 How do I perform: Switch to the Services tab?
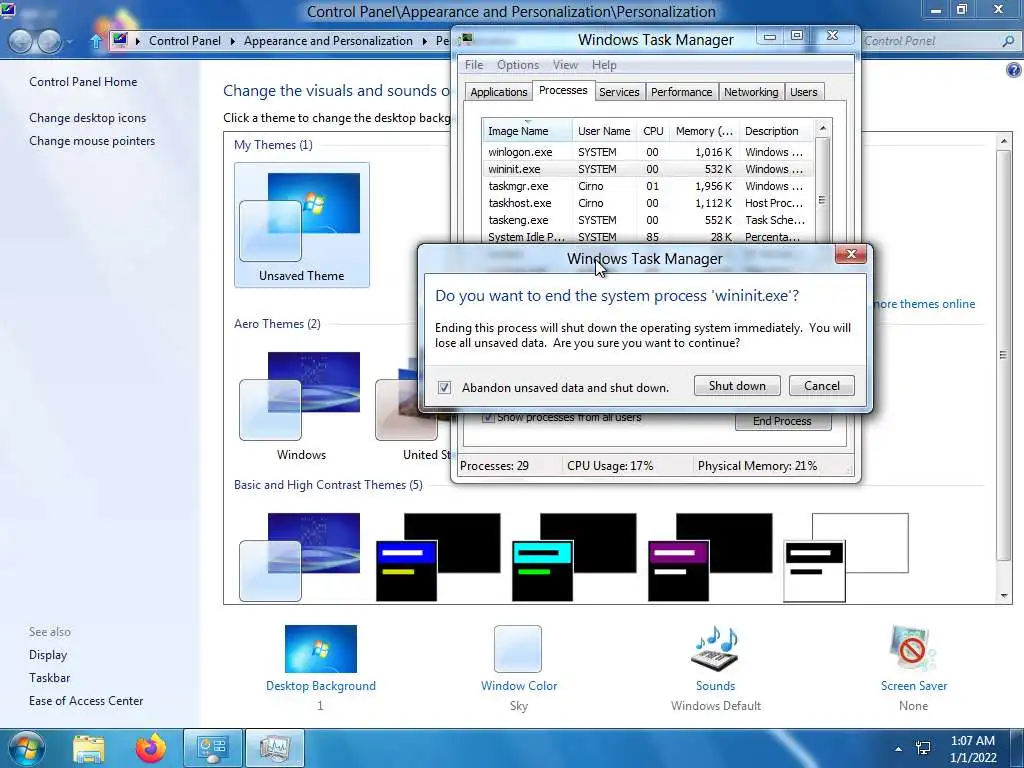pos(619,92)
